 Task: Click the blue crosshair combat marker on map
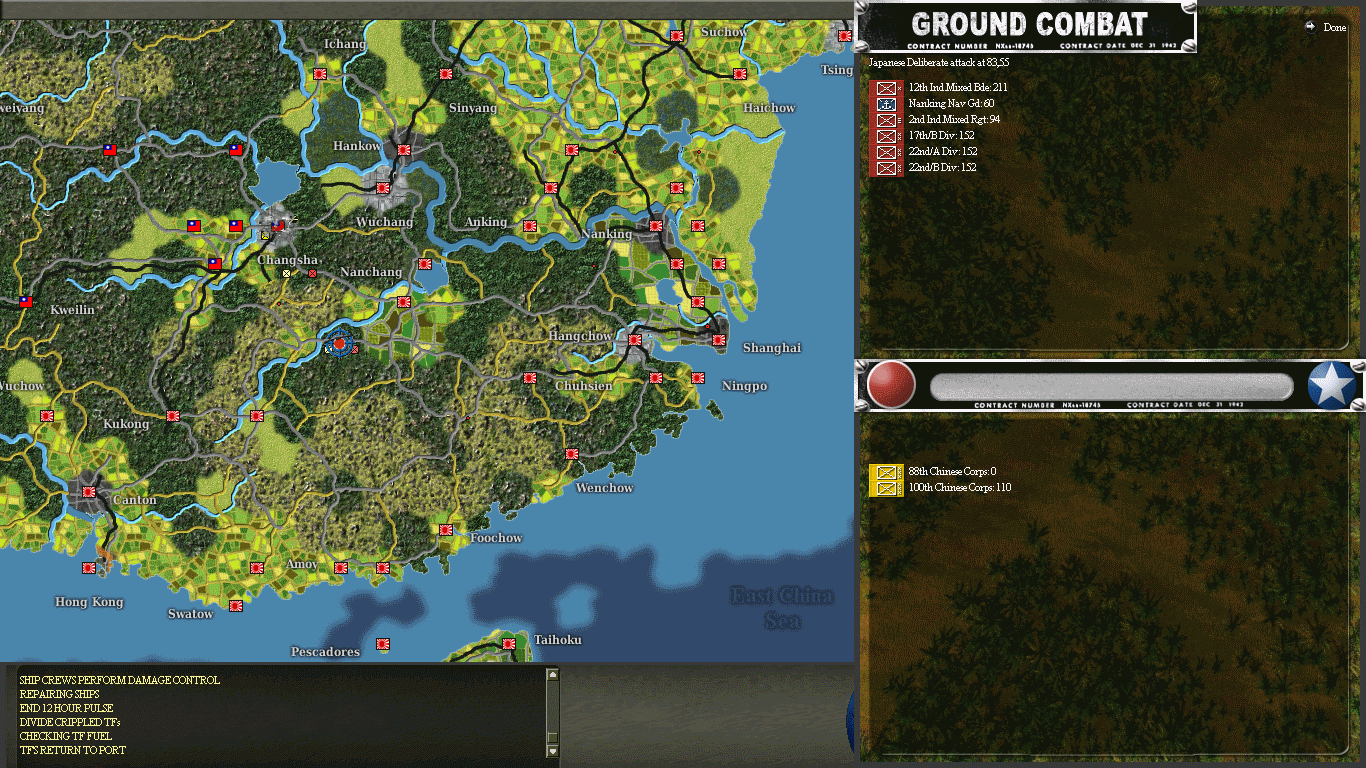(339, 344)
